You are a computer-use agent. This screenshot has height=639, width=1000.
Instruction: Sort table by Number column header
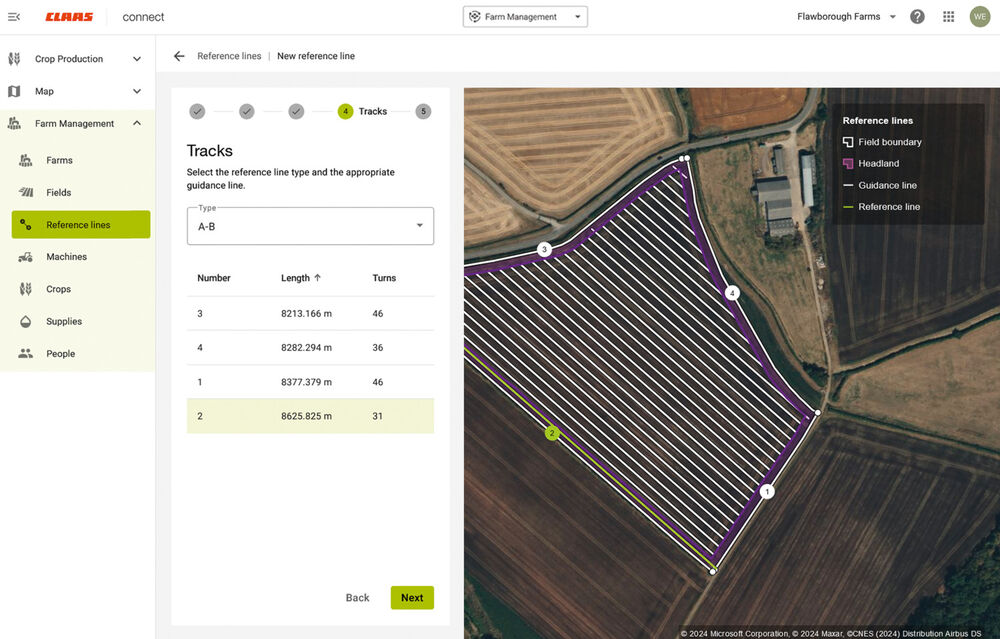point(214,278)
